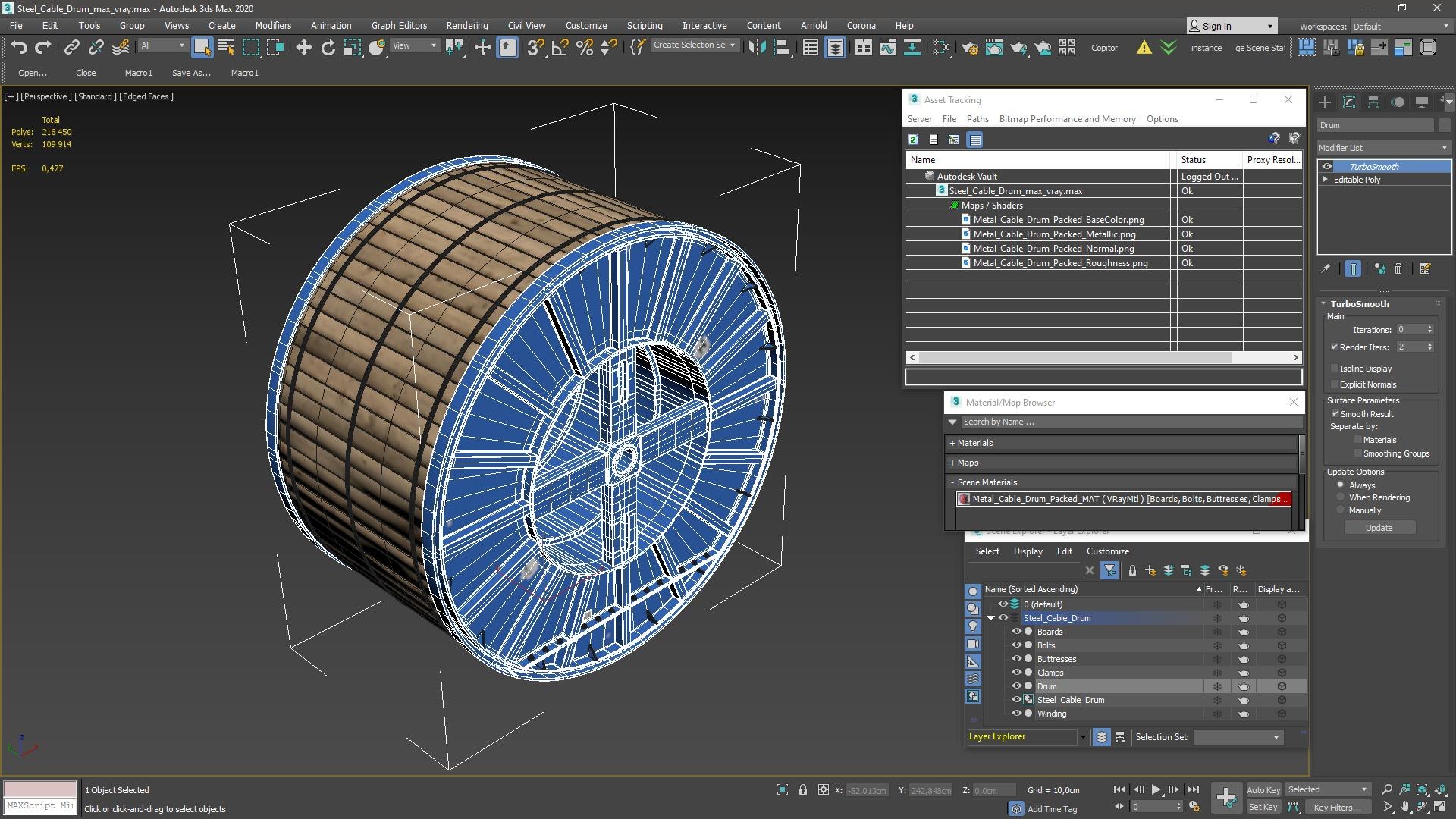Screen dimensions: 1456x819
Task: Click the Auto Key button
Action: [x=1263, y=789]
